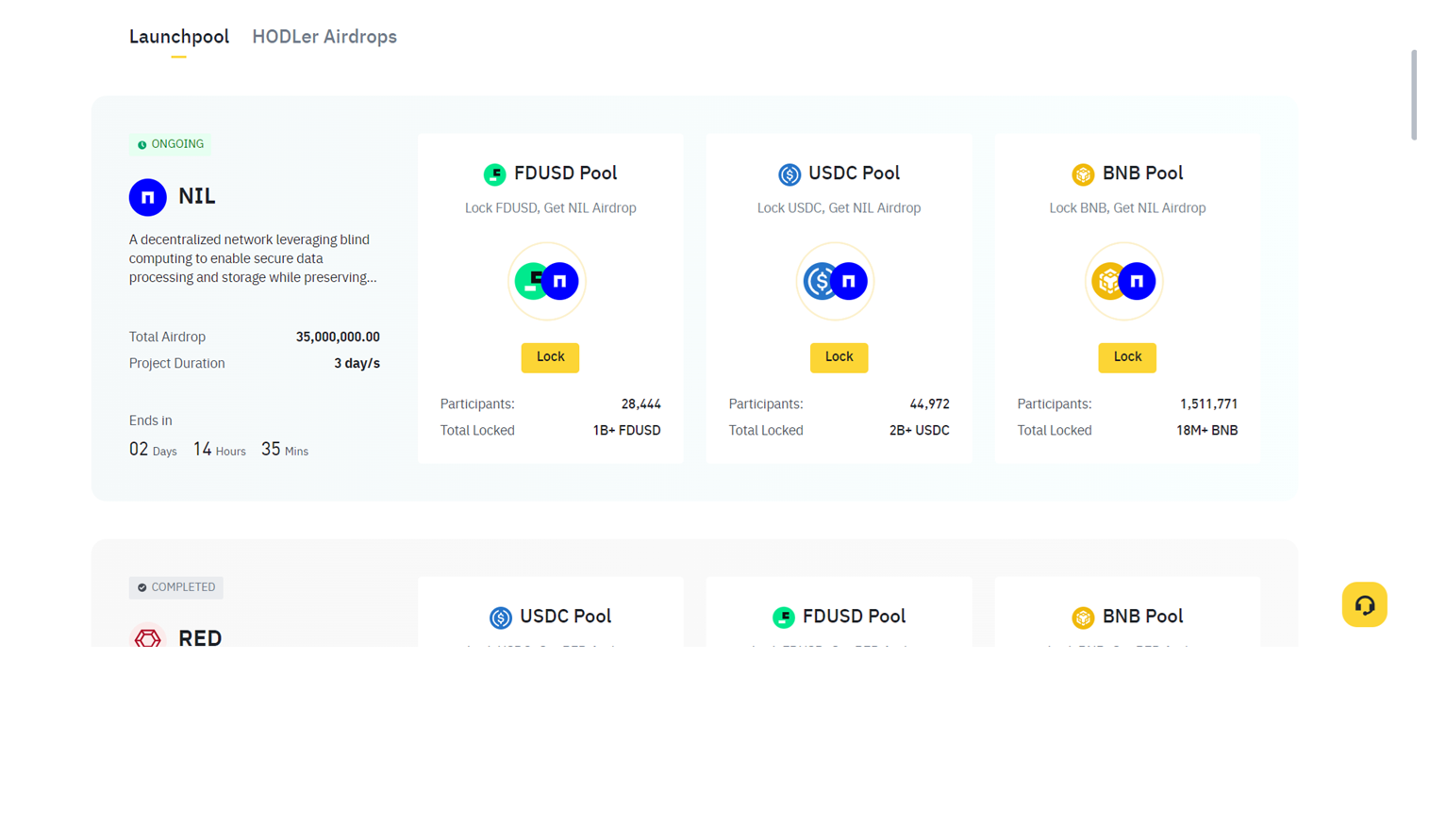
Task: Select the NIL BNB Pool heading
Action: pyautogui.click(x=1143, y=173)
